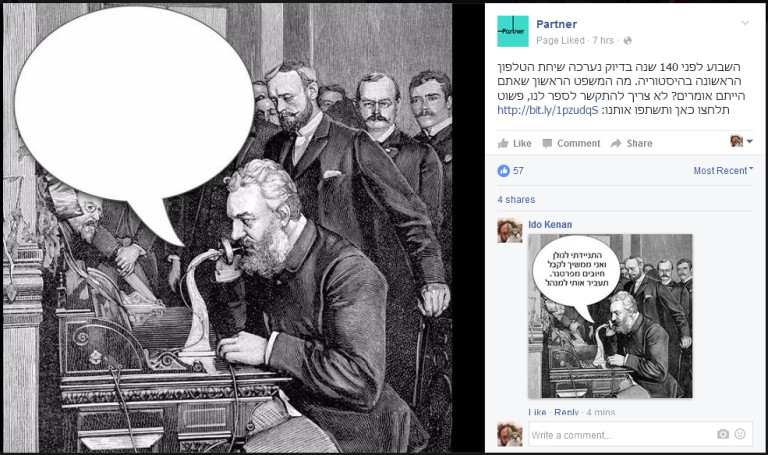The image size is (768, 455).
Task: Open the Most Recent sort dropdown
Action: (723, 170)
